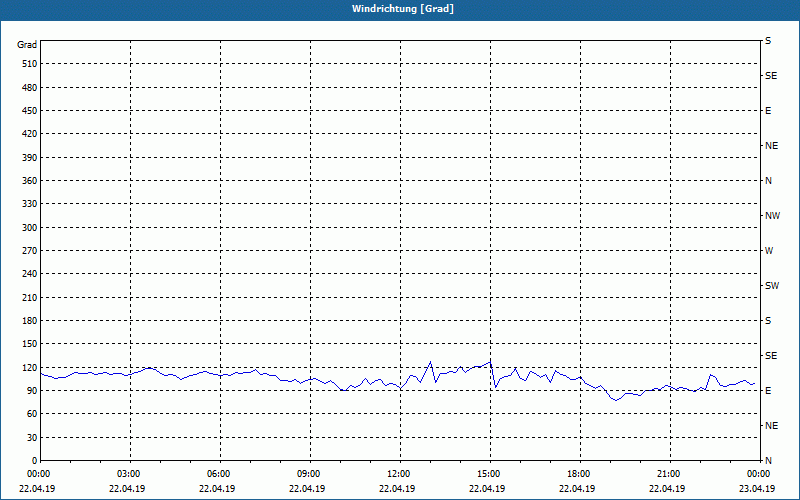Select the 300 value on the degree axis

29,228
